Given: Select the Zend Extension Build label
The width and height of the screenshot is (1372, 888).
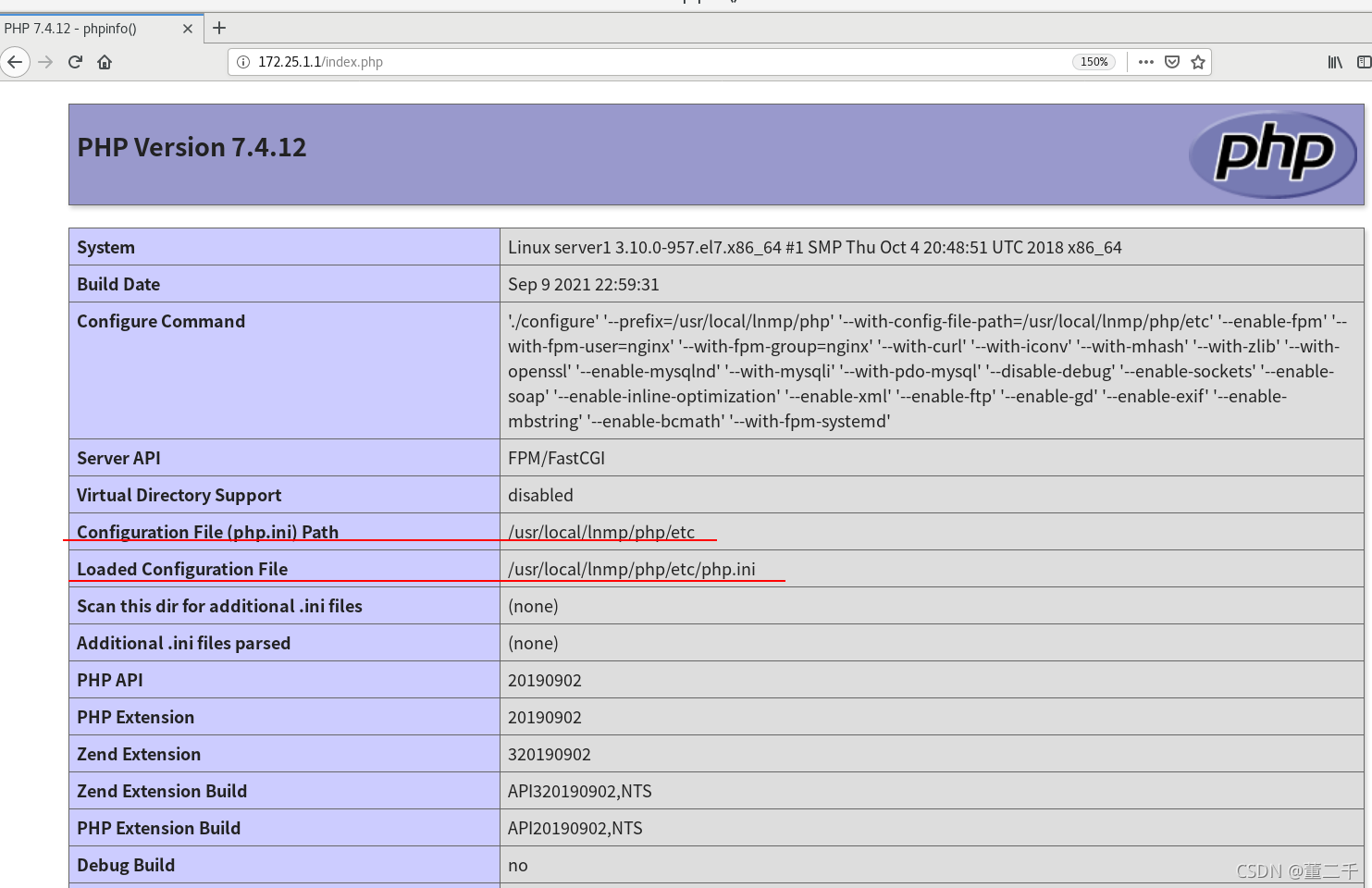Looking at the screenshot, I should point(162,791).
